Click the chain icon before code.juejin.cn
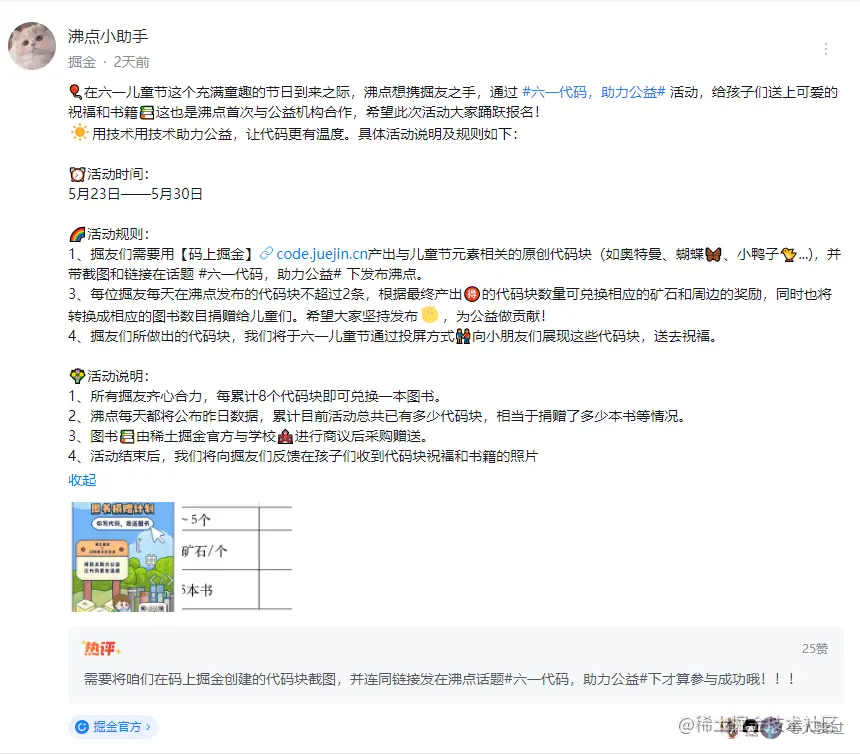 (267, 253)
